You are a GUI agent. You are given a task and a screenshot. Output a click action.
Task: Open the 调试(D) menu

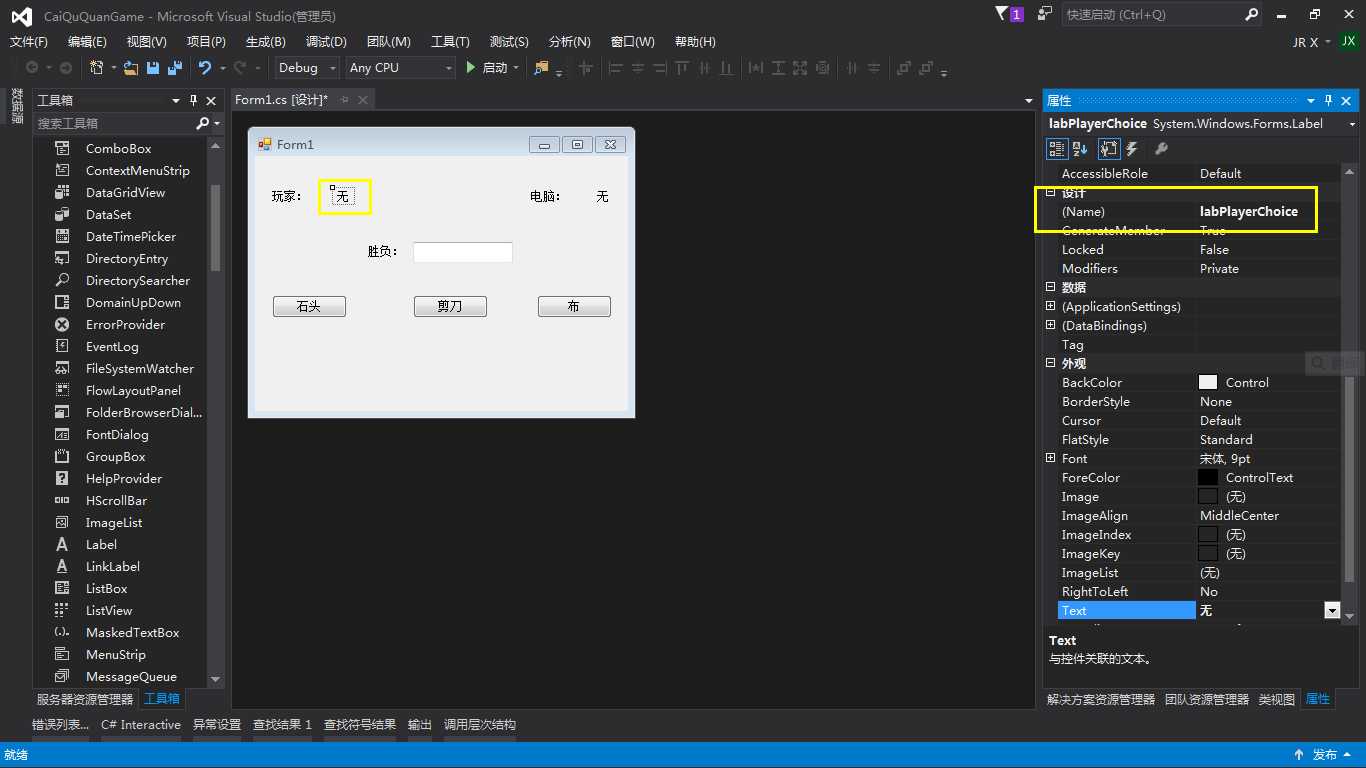tap(326, 41)
